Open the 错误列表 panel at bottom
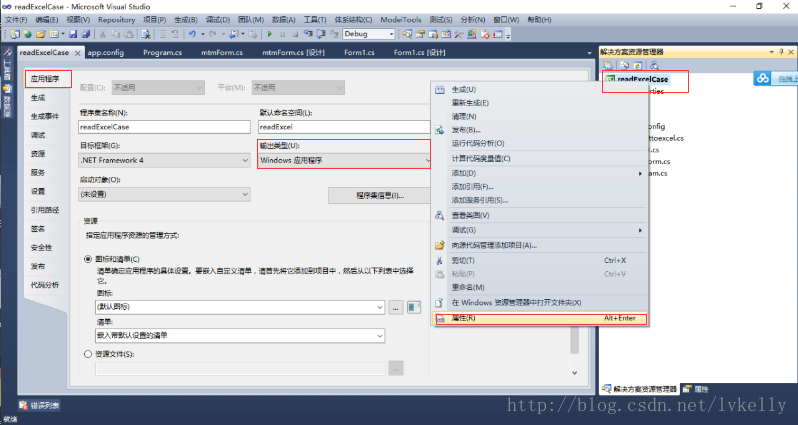Image resolution: width=798 pixels, height=425 pixels. (x=40, y=406)
